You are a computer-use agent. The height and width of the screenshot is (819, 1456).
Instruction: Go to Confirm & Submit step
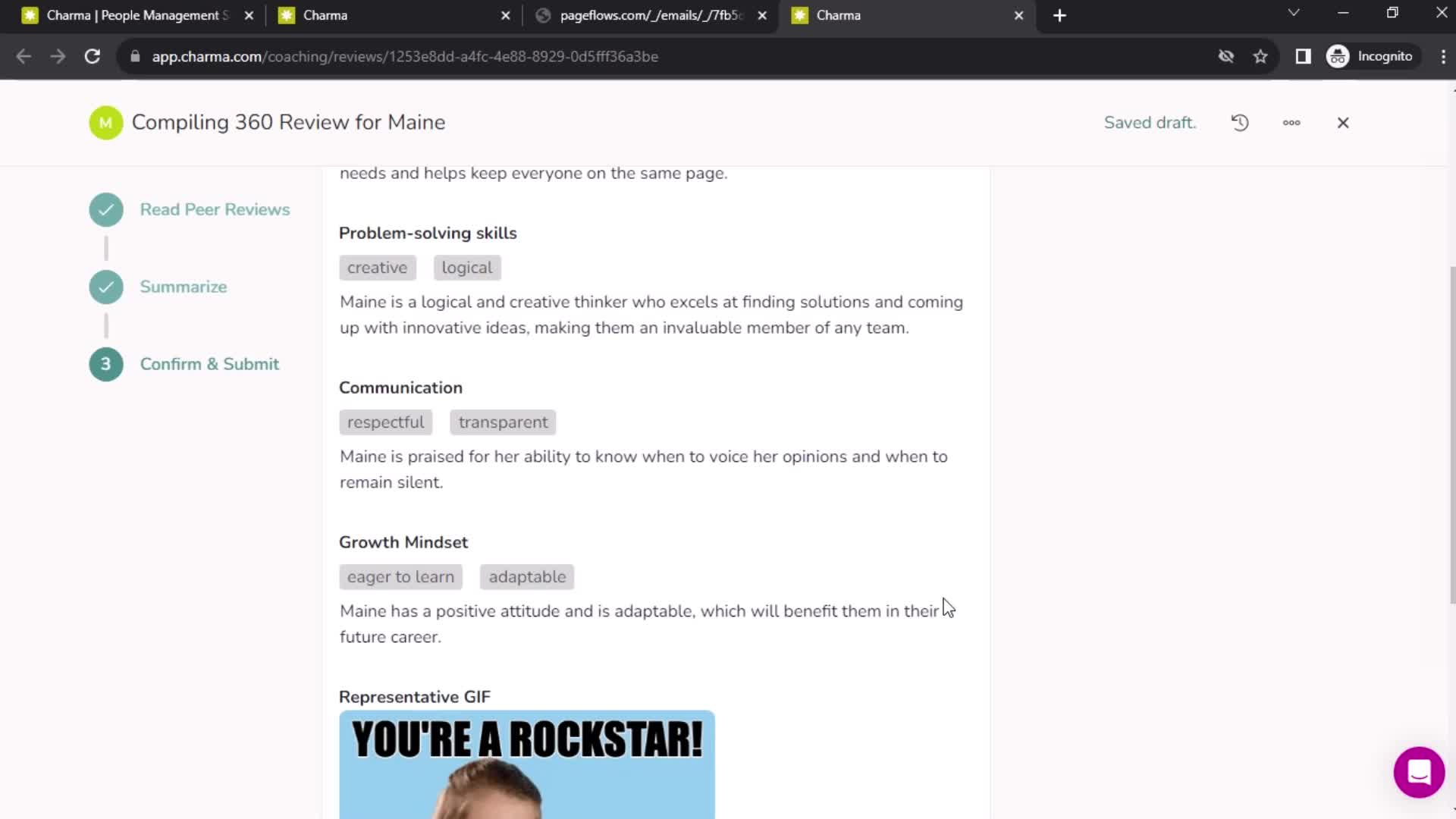pyautogui.click(x=209, y=365)
